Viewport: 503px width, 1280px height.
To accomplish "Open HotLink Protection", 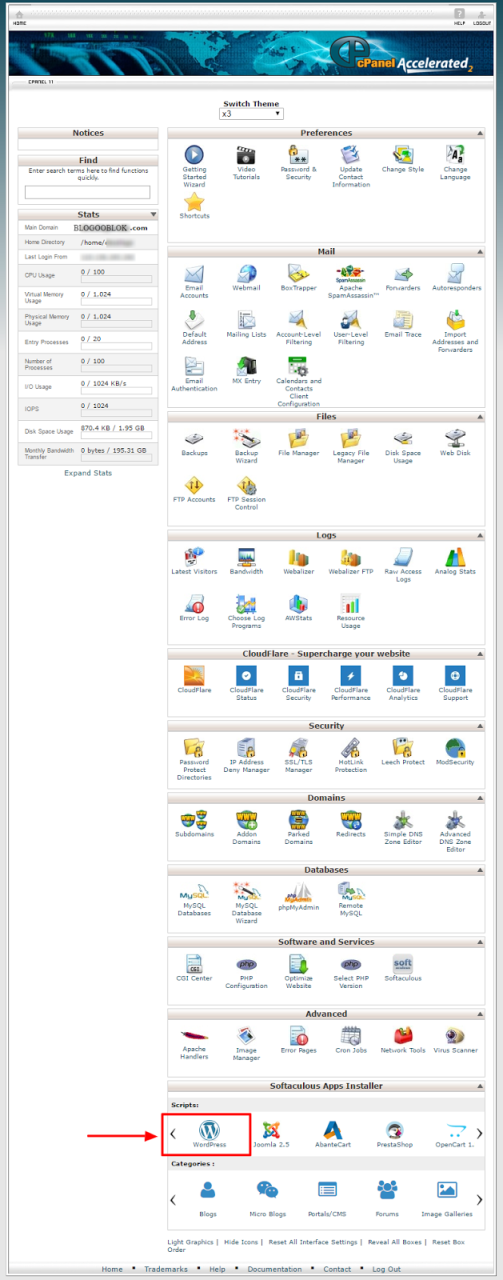I will tap(350, 747).
